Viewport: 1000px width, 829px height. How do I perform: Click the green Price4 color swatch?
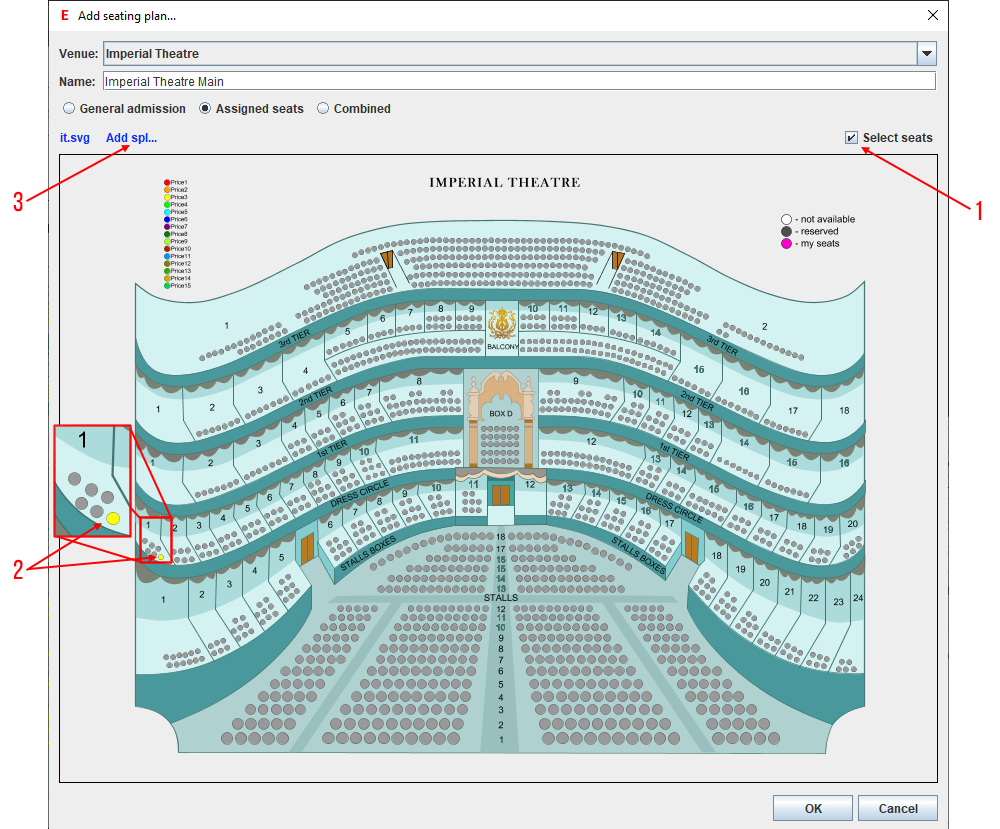tap(167, 205)
